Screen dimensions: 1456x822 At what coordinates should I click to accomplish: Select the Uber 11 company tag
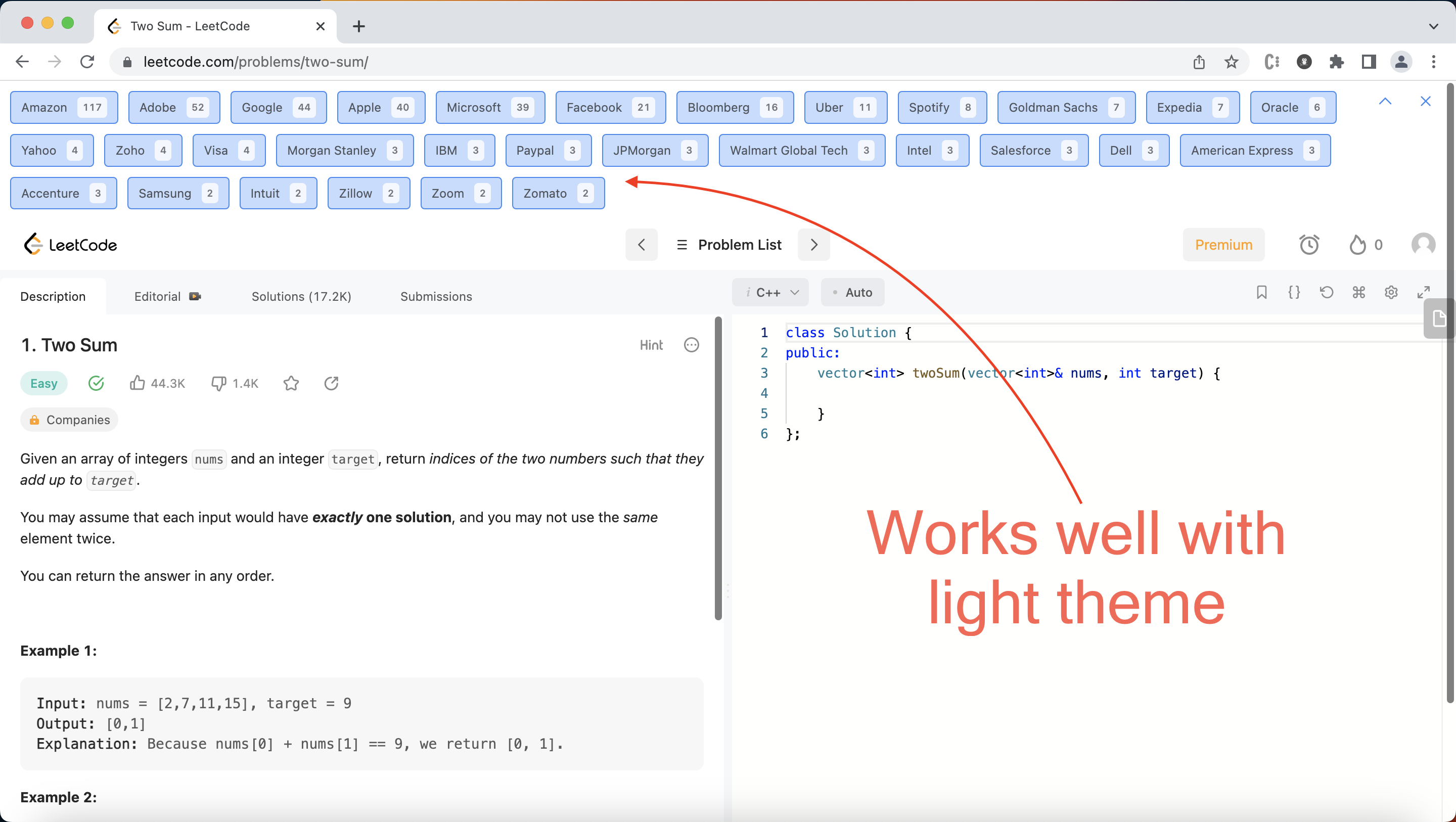[x=846, y=107]
